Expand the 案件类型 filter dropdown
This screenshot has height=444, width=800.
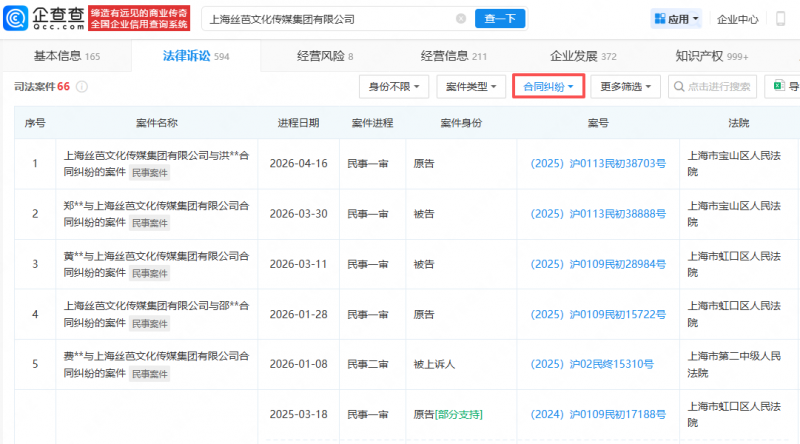click(x=471, y=87)
